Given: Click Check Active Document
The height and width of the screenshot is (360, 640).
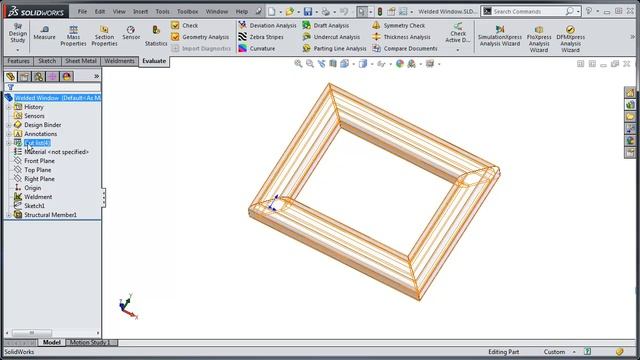Looking at the screenshot, I should tap(458, 33).
